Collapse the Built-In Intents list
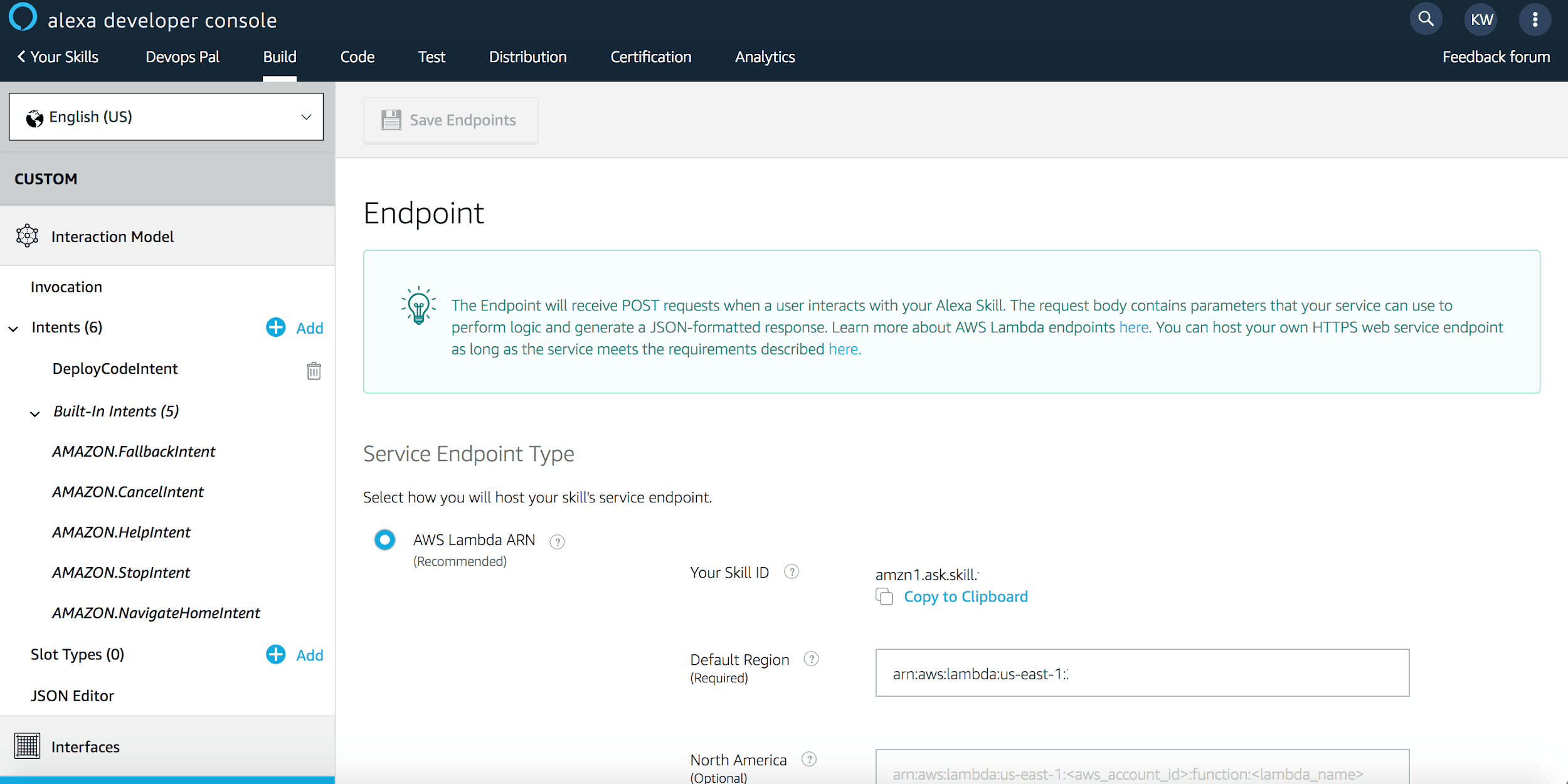The width and height of the screenshot is (1568, 784). [34, 413]
